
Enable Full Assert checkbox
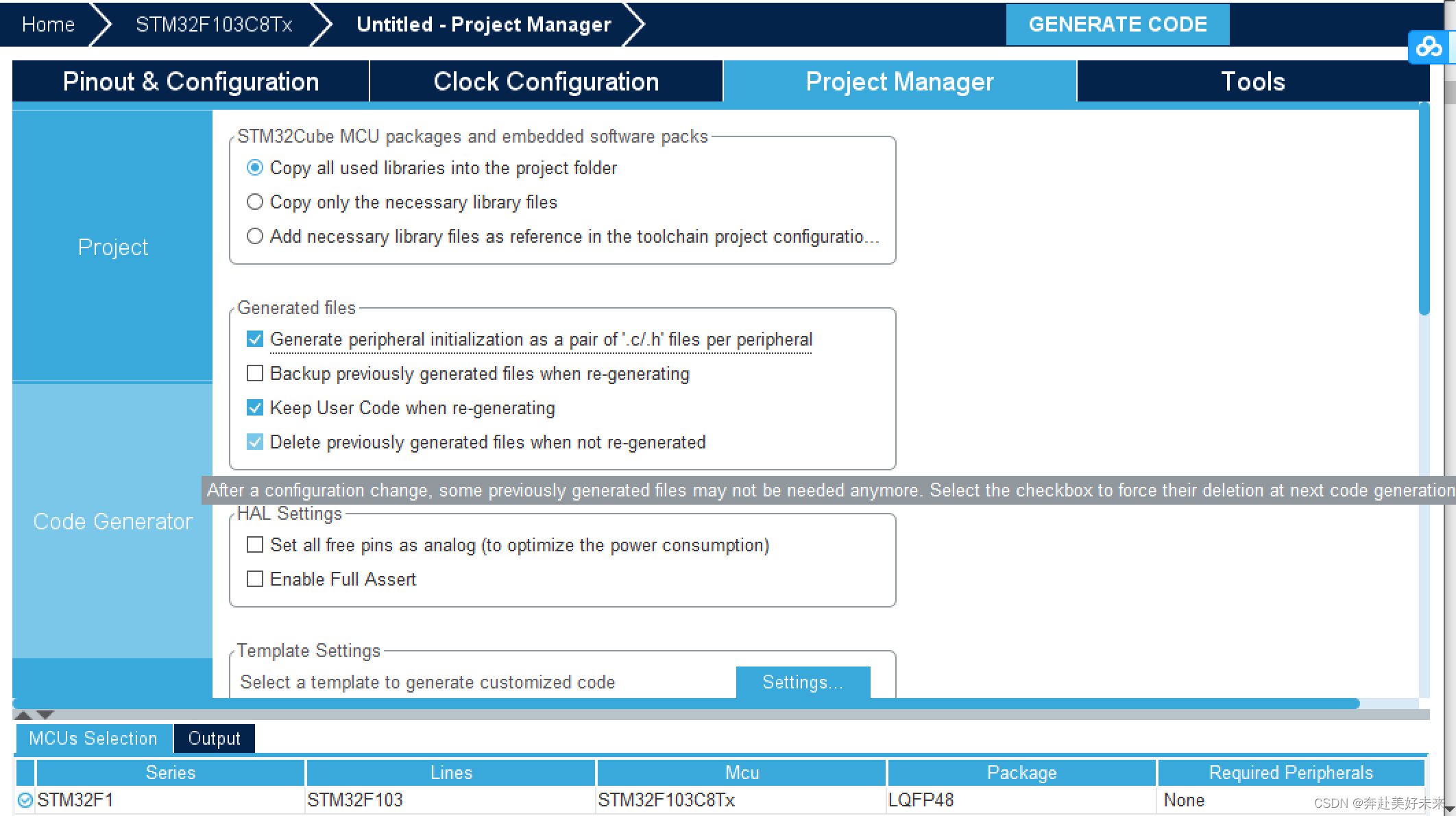tap(255, 579)
